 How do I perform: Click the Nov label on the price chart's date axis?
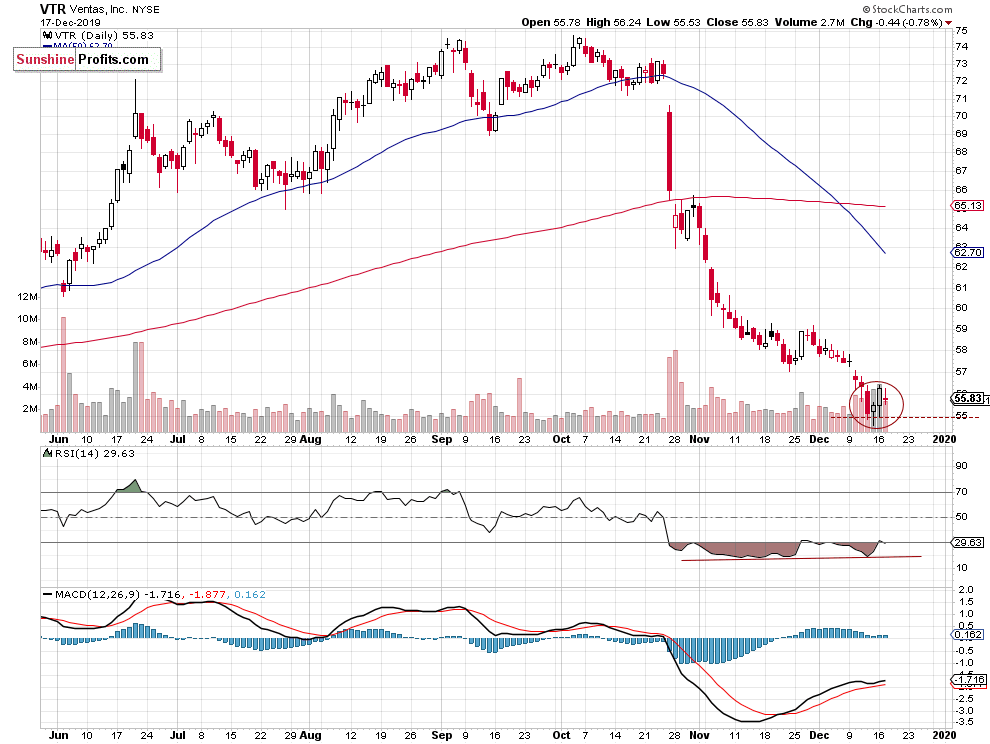coord(699,439)
